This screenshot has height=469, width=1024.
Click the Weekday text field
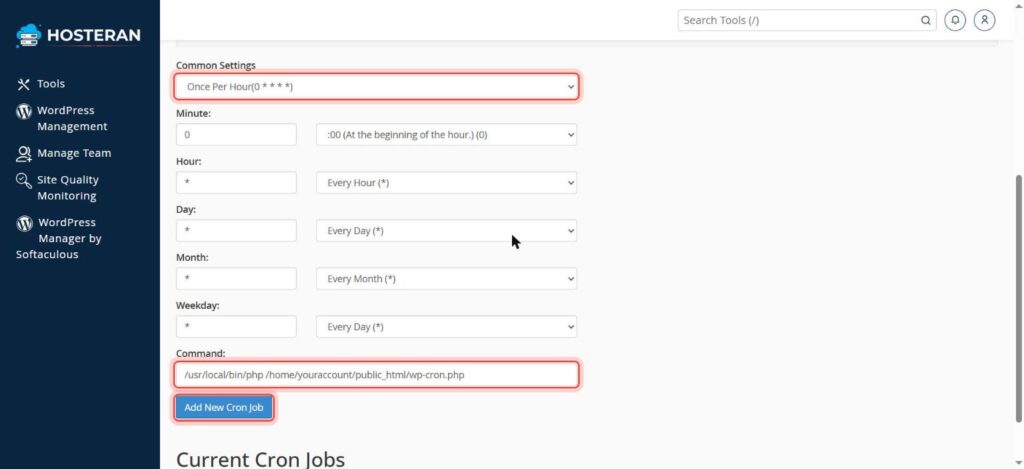pos(236,327)
